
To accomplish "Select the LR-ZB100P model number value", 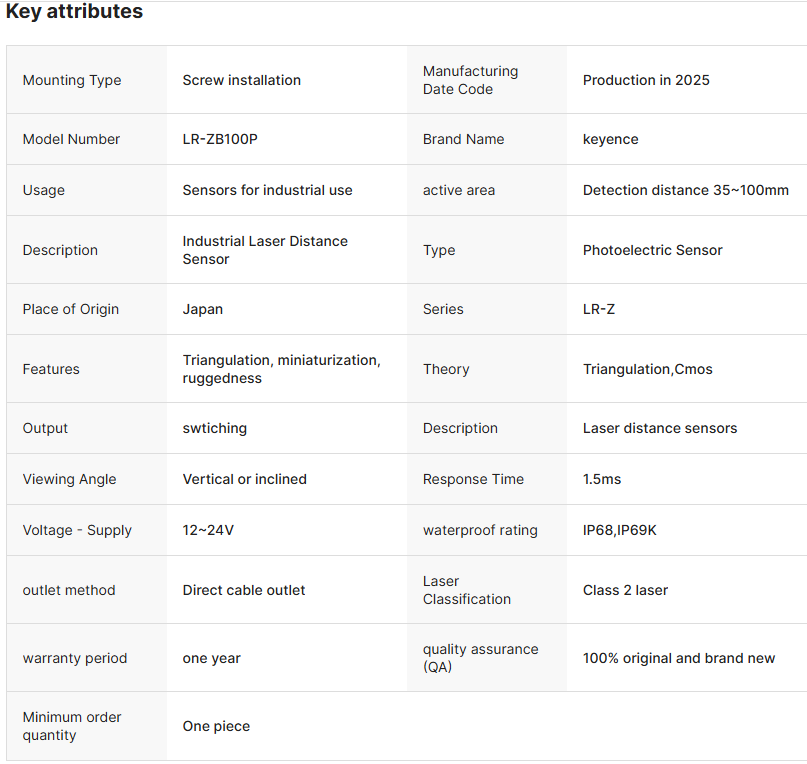I will pos(220,139).
